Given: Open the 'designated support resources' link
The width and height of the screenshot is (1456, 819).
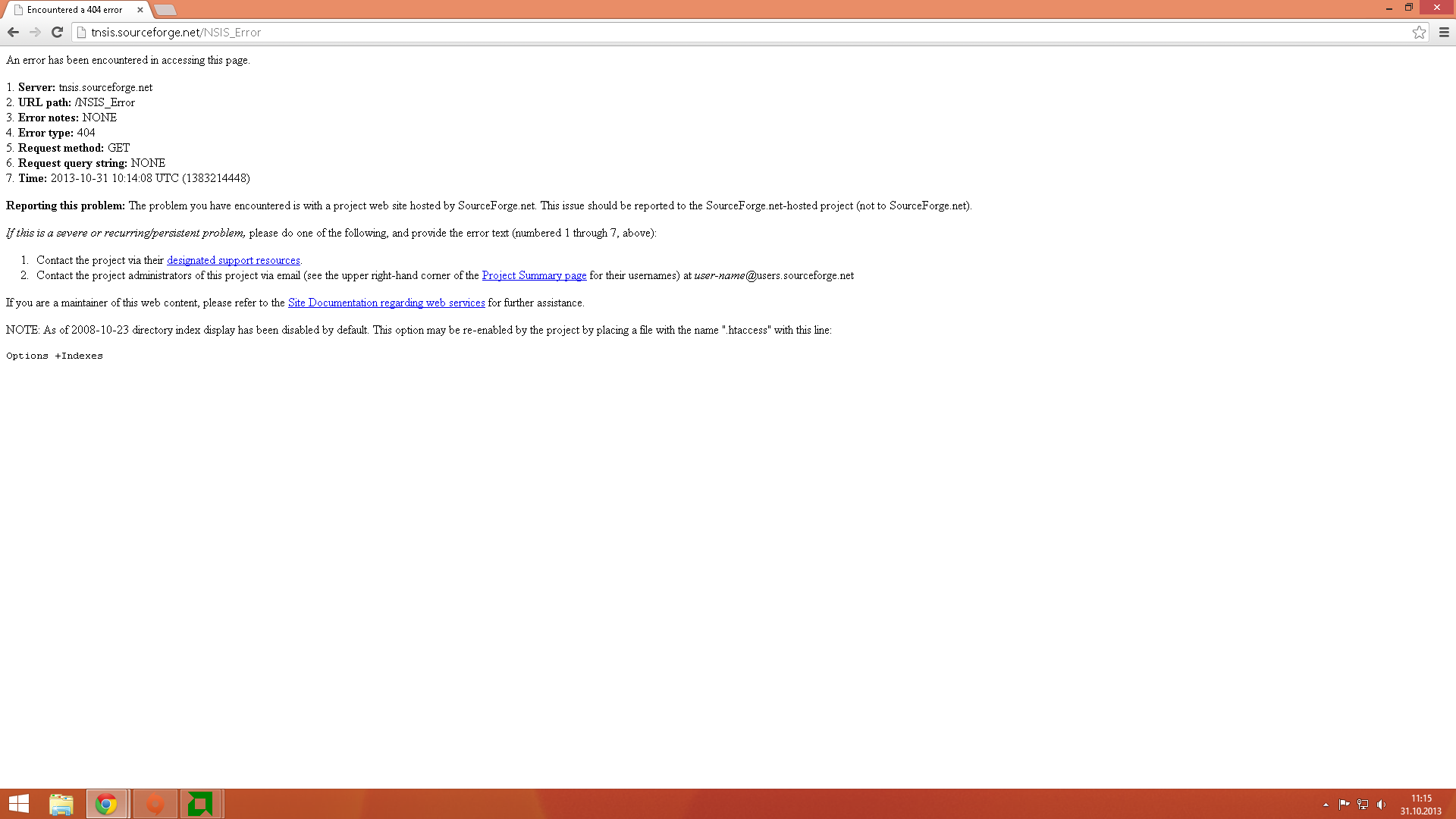Looking at the screenshot, I should (x=234, y=260).
